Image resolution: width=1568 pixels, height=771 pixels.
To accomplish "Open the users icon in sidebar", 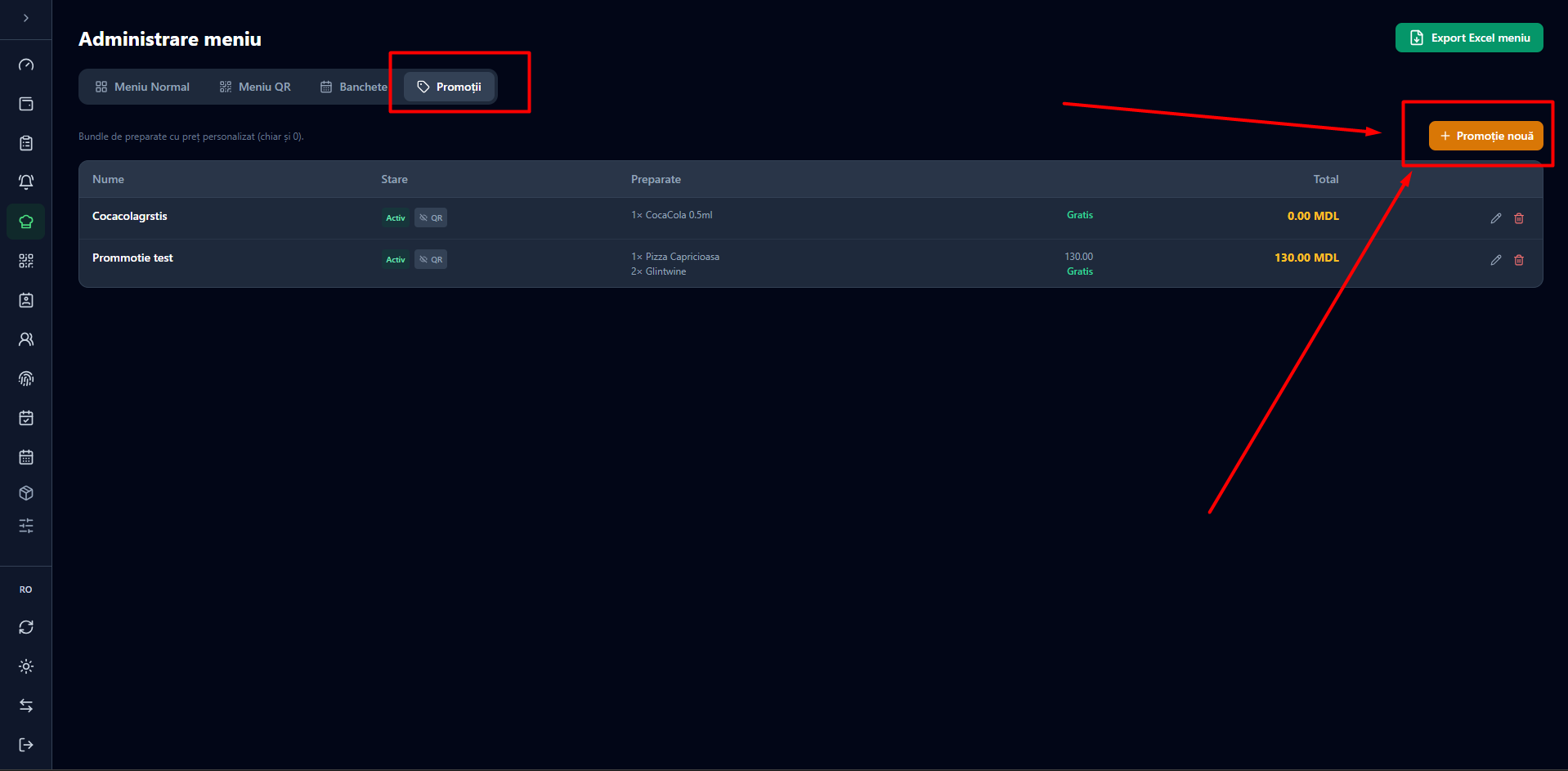I will point(26,339).
